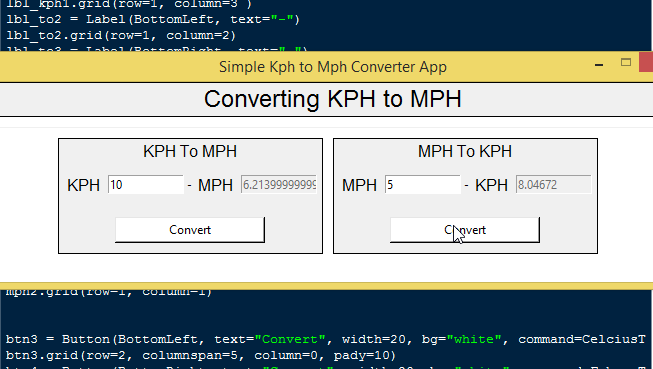Click the KPH label before the 8.04672 result
The image size is (653, 369).
[x=491, y=185]
